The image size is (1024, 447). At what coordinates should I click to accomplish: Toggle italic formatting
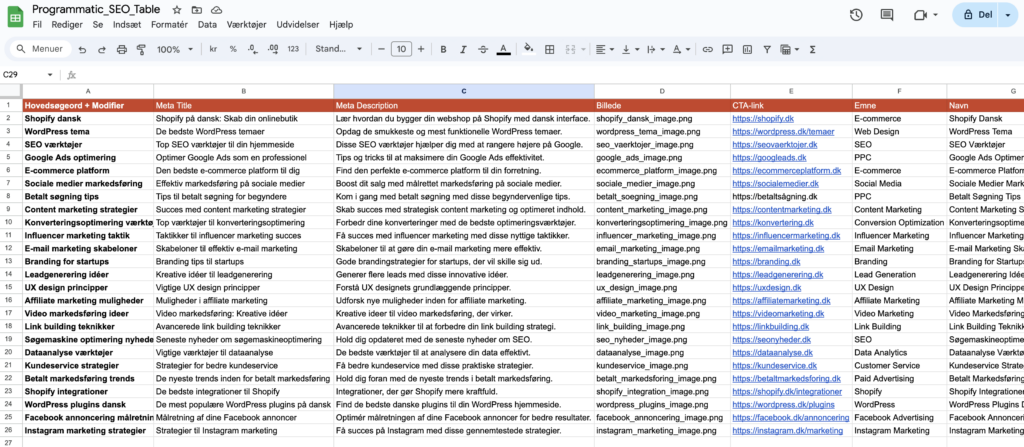pos(464,49)
